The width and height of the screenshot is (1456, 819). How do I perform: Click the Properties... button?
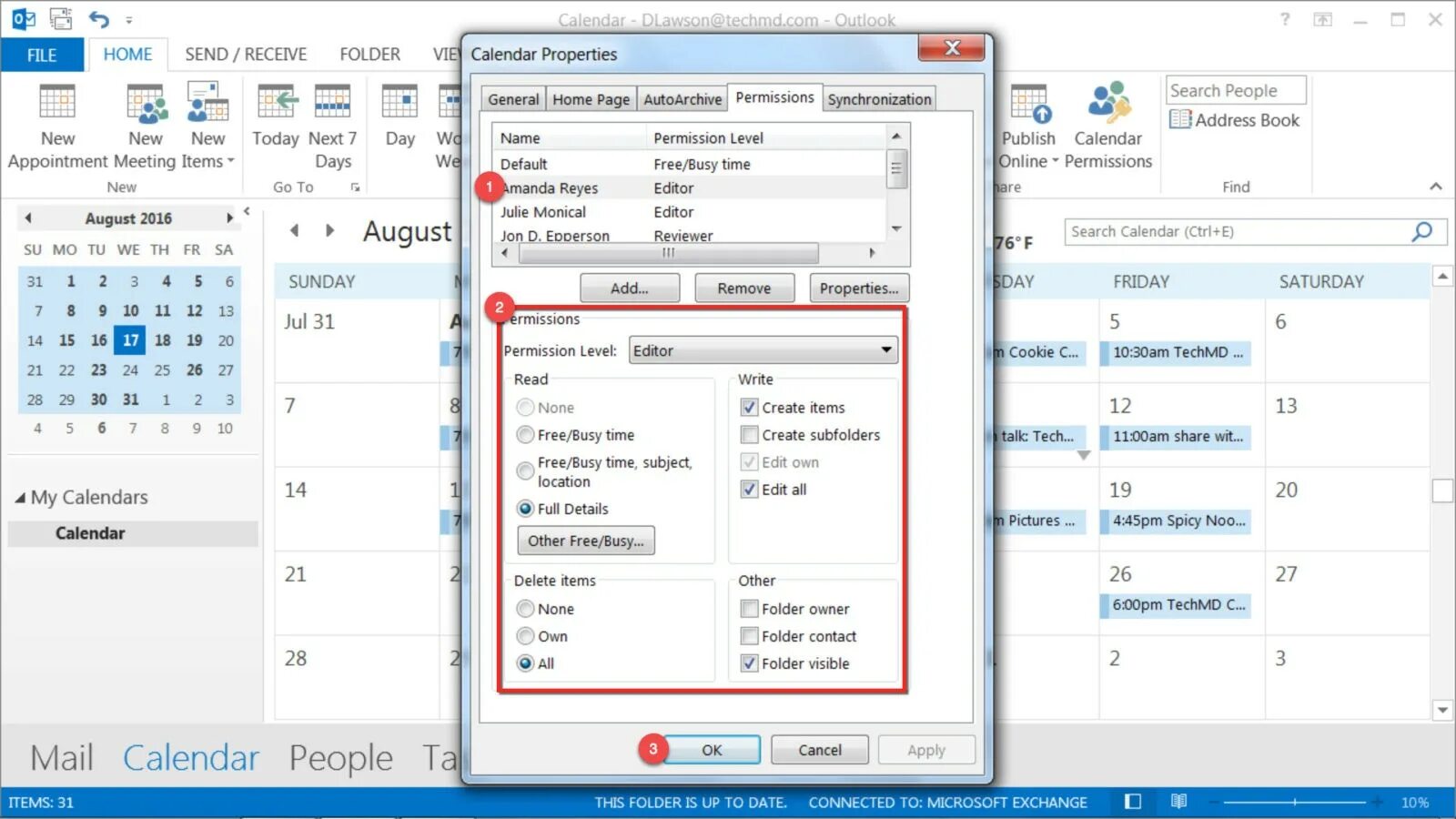click(x=858, y=288)
